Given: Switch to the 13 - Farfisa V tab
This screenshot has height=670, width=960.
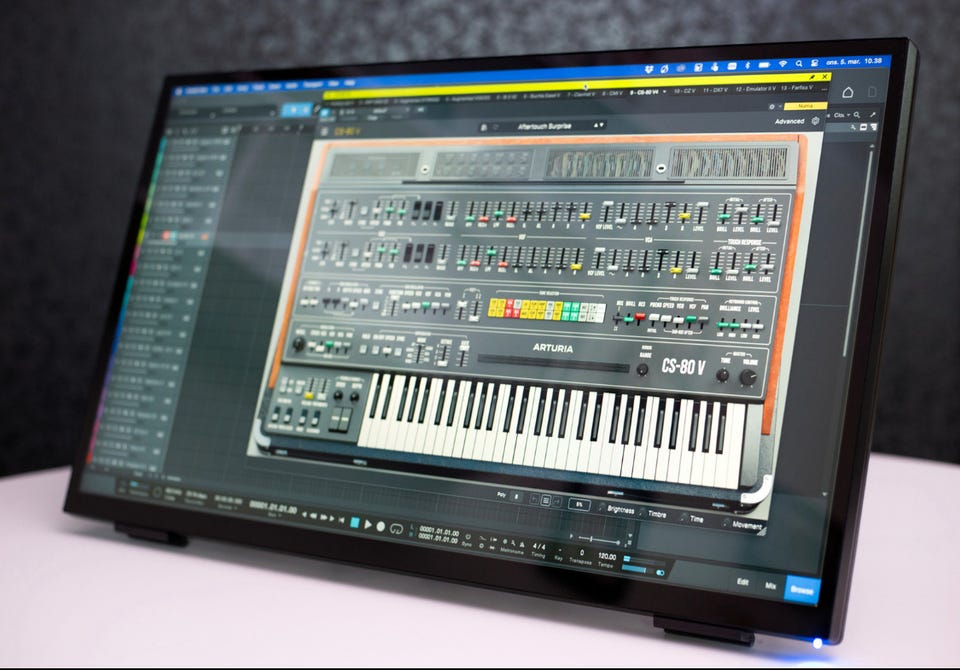Looking at the screenshot, I should click(x=797, y=88).
